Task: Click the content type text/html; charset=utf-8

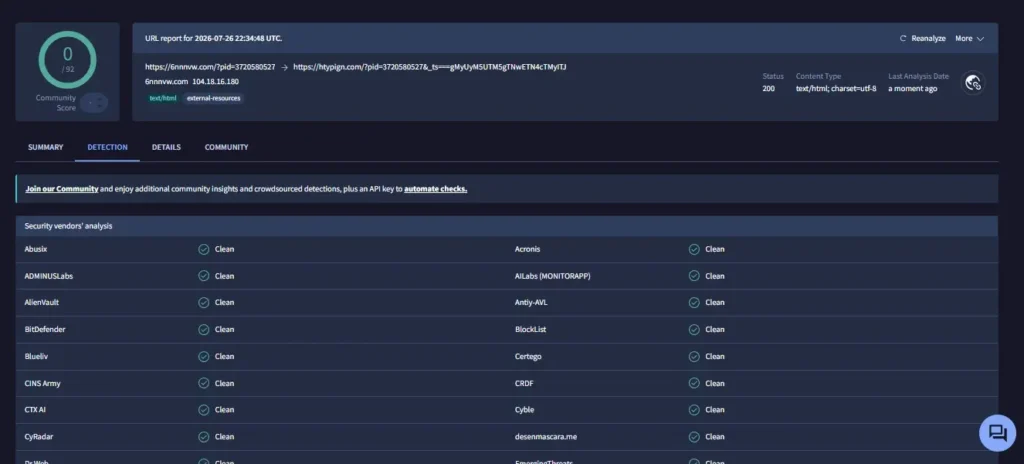Action: click(836, 88)
